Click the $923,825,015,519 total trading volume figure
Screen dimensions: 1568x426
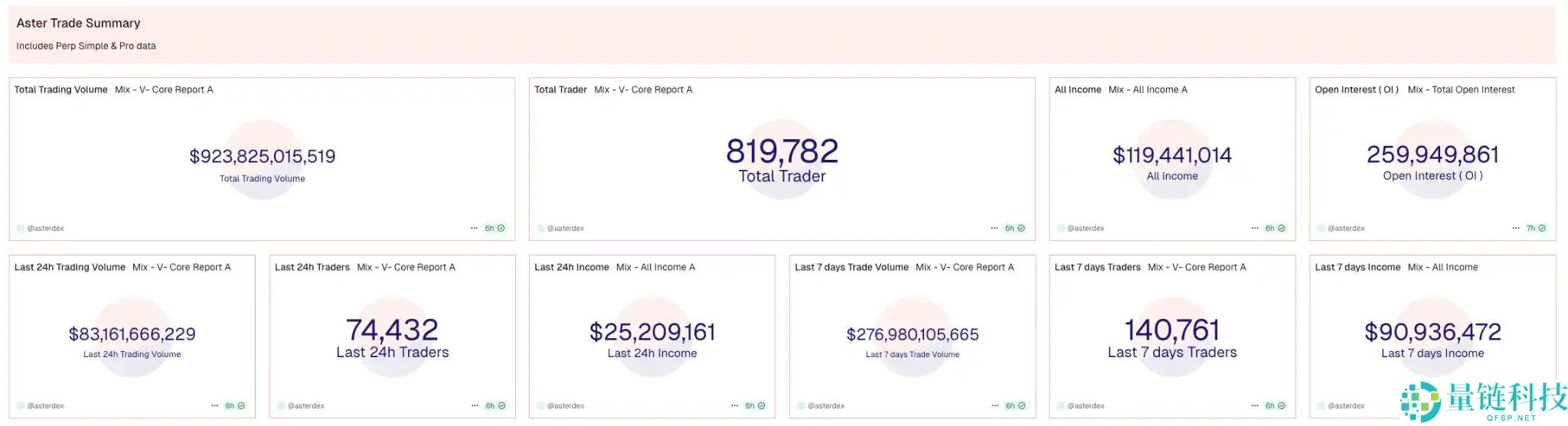262,156
